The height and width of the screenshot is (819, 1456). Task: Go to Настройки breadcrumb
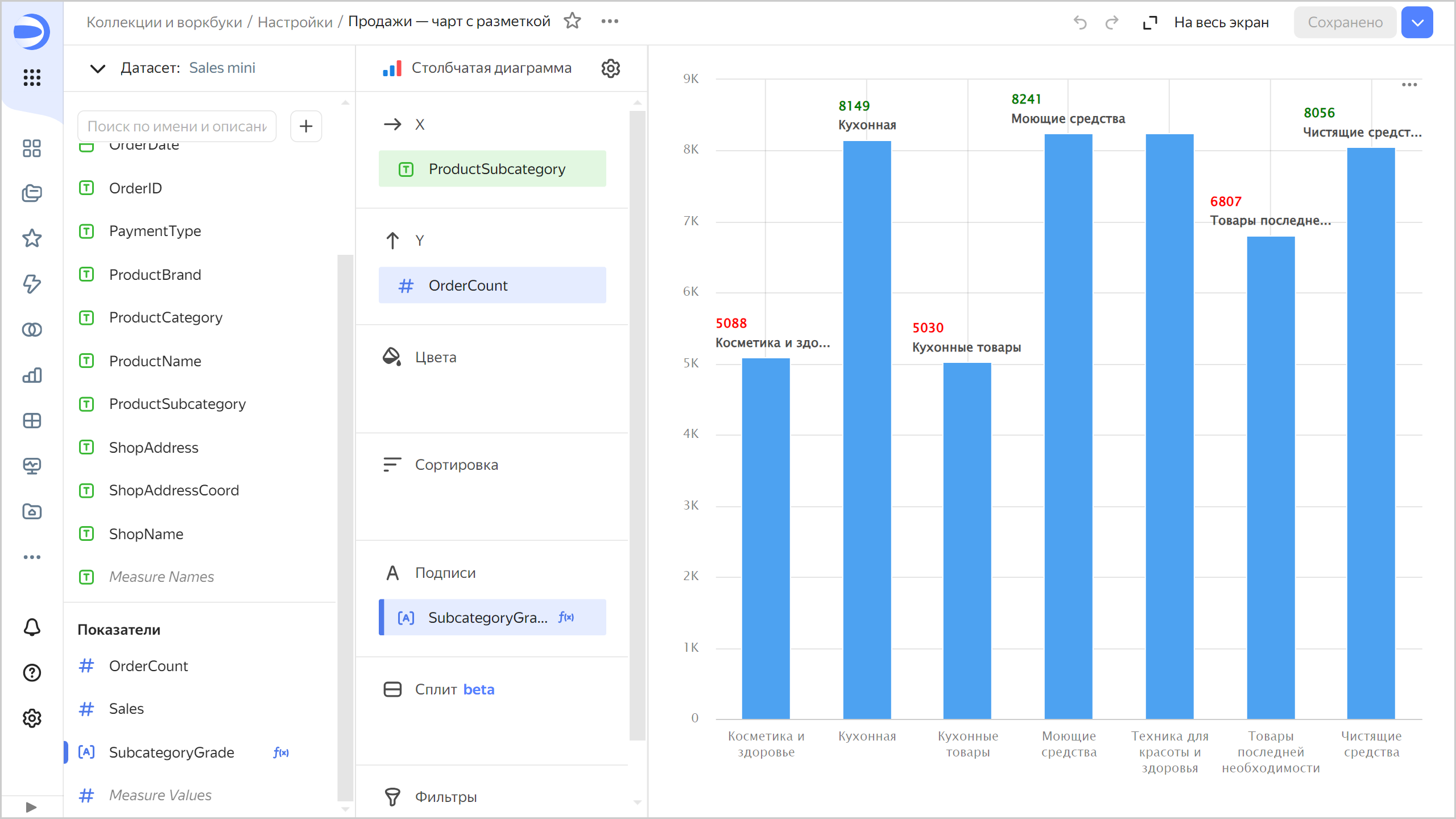295,22
